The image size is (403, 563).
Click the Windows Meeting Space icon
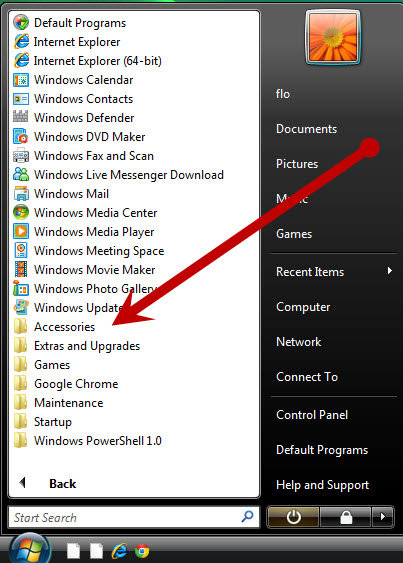click(x=21, y=251)
